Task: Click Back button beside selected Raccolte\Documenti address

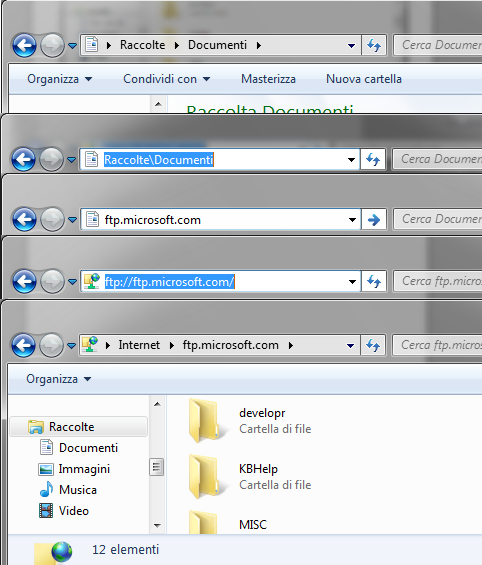Action: coord(23,159)
